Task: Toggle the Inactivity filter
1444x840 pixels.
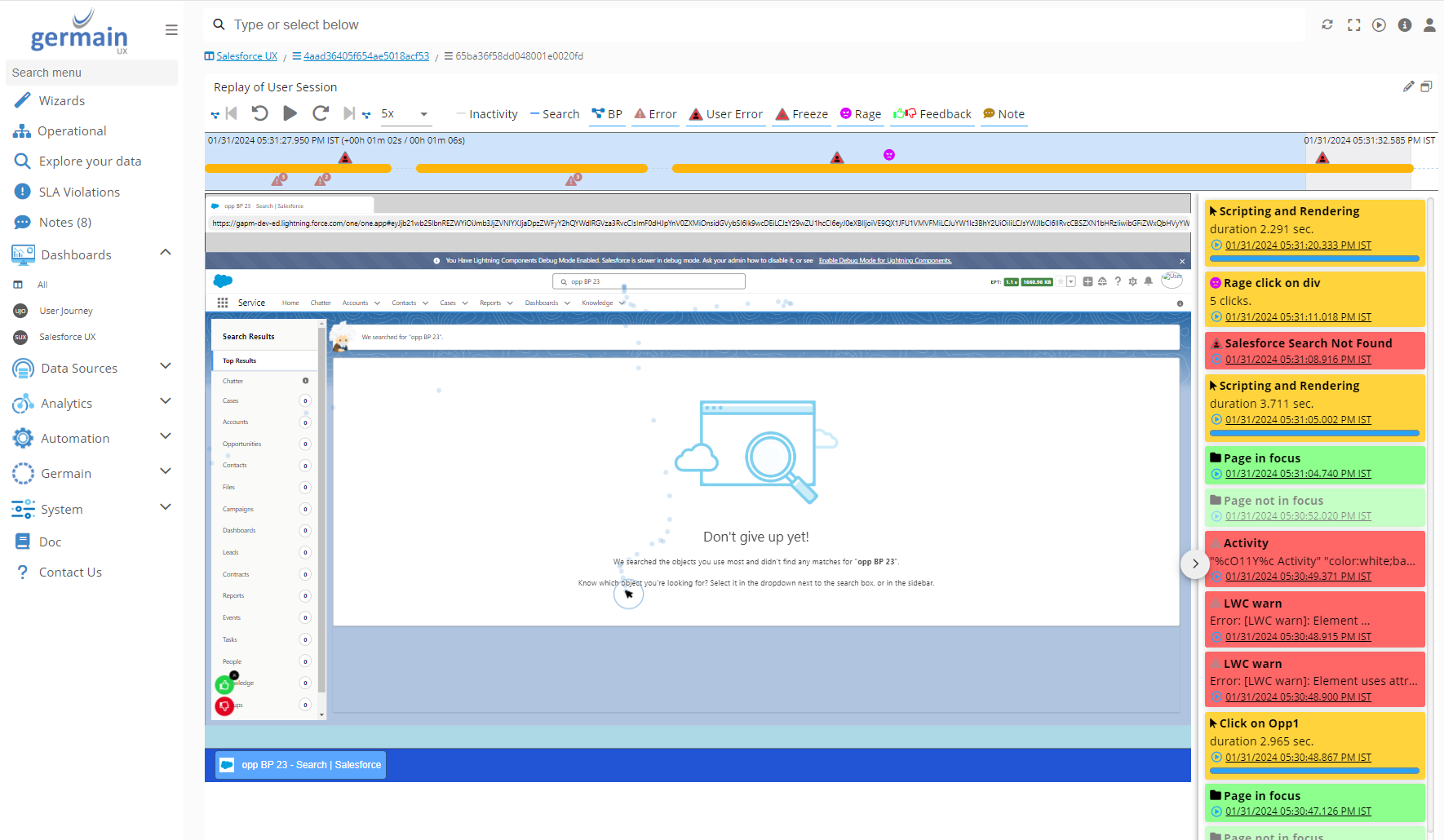Action: [486, 114]
